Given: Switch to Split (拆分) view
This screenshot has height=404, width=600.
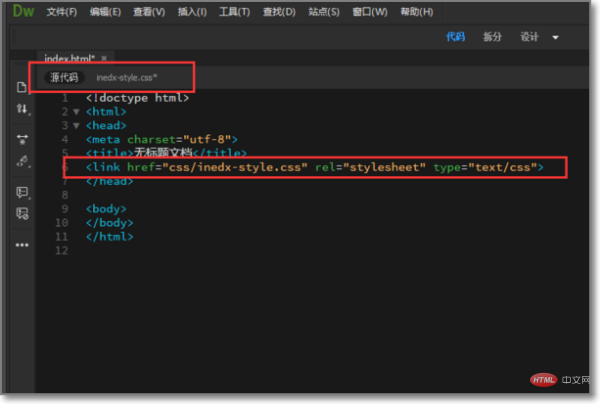Looking at the screenshot, I should 492,37.
